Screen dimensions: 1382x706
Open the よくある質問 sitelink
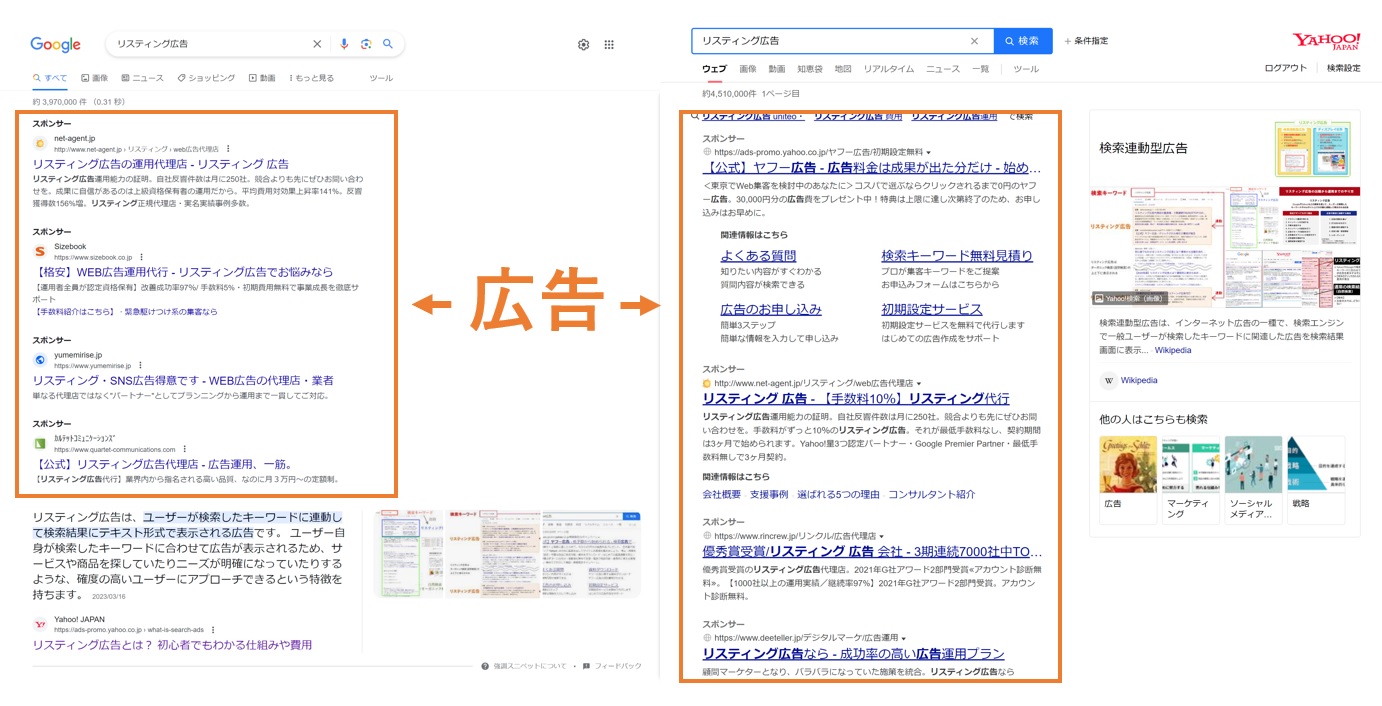click(x=758, y=256)
